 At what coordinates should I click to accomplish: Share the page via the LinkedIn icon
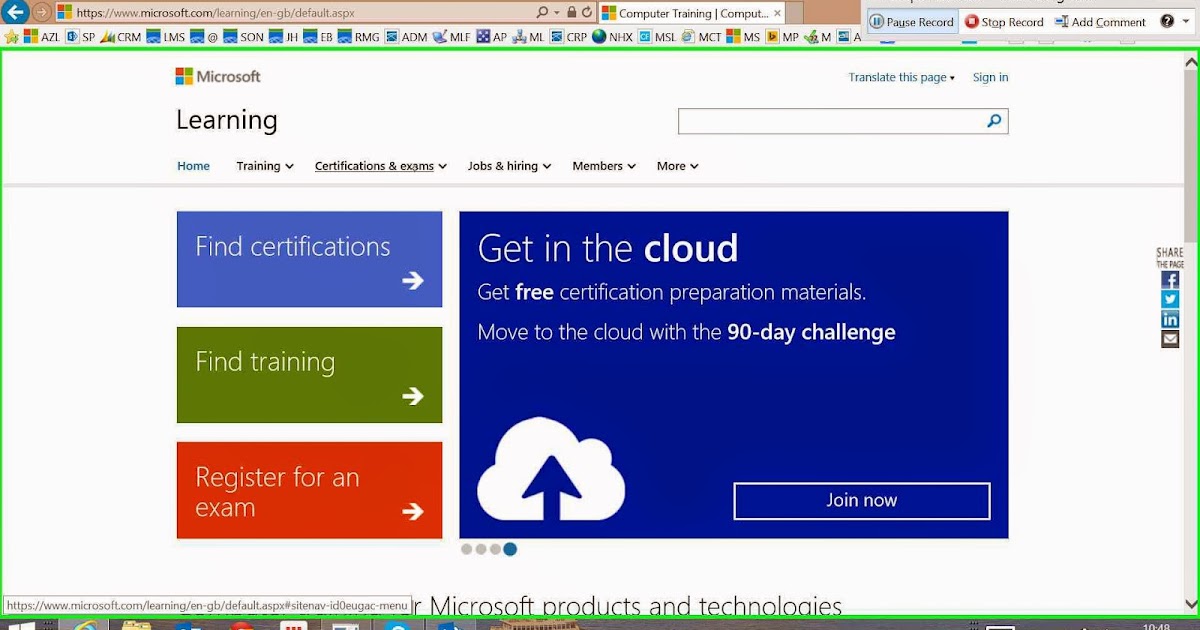[1170, 319]
